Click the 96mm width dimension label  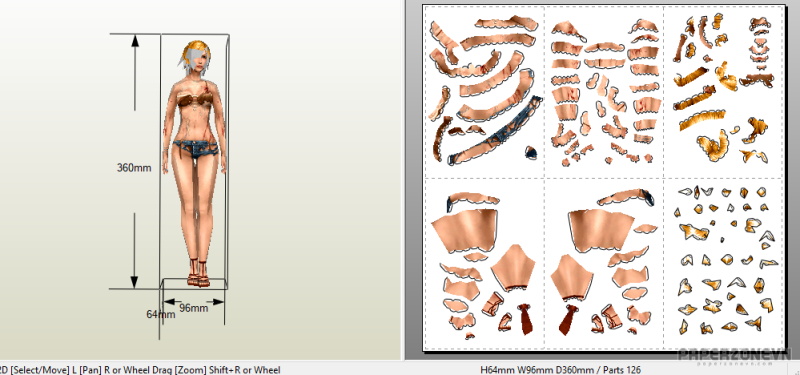(x=193, y=308)
